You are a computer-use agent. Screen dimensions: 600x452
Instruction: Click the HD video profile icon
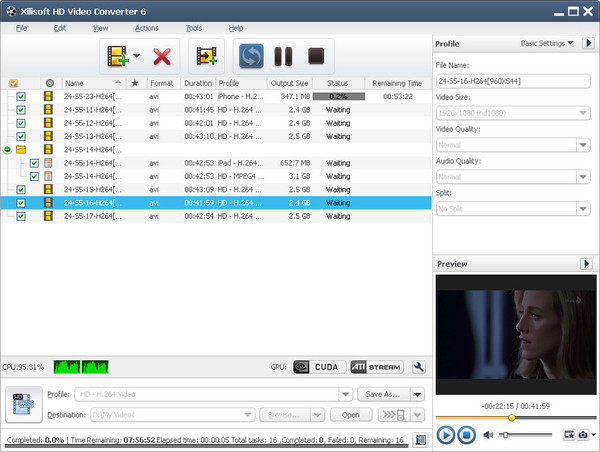click(24, 405)
